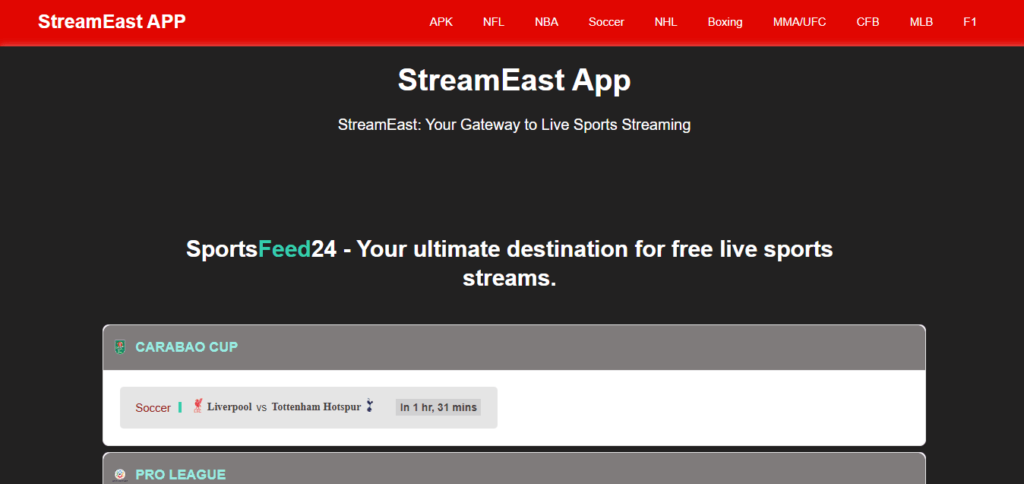The height and width of the screenshot is (484, 1024).
Task: Open the StreamEast APP site logo
Action: (x=112, y=22)
